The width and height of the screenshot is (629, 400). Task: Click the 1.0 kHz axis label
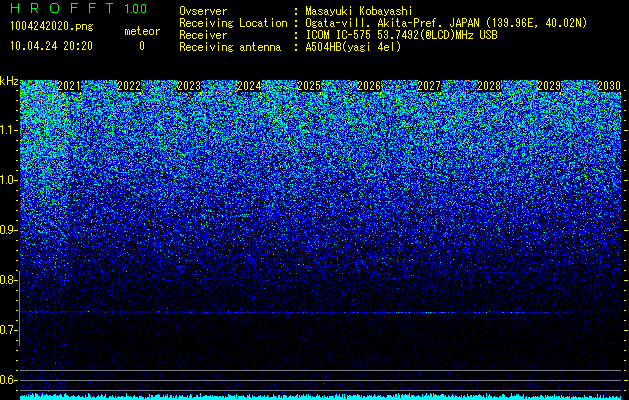[x=8, y=180]
